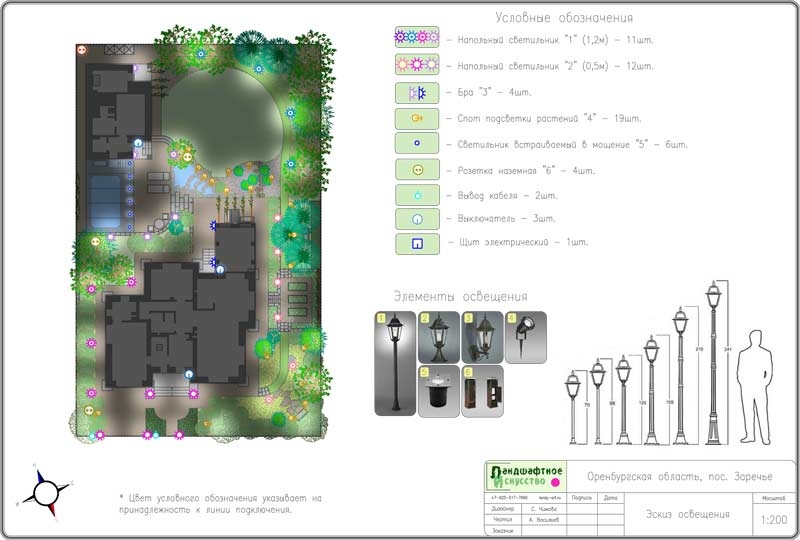The height and width of the screenshot is (540, 800).
Task: Click text "Бра "3" – 4шт."
Action: 494,92
